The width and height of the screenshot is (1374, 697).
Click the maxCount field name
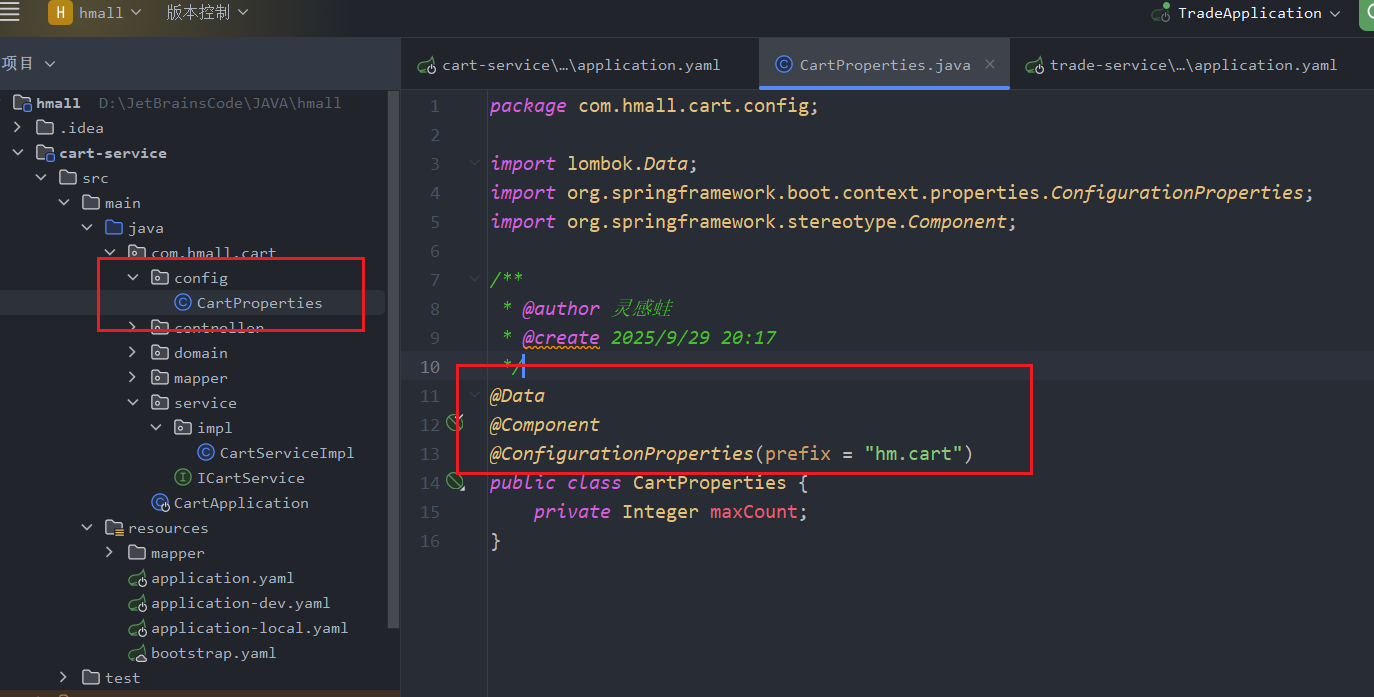754,511
